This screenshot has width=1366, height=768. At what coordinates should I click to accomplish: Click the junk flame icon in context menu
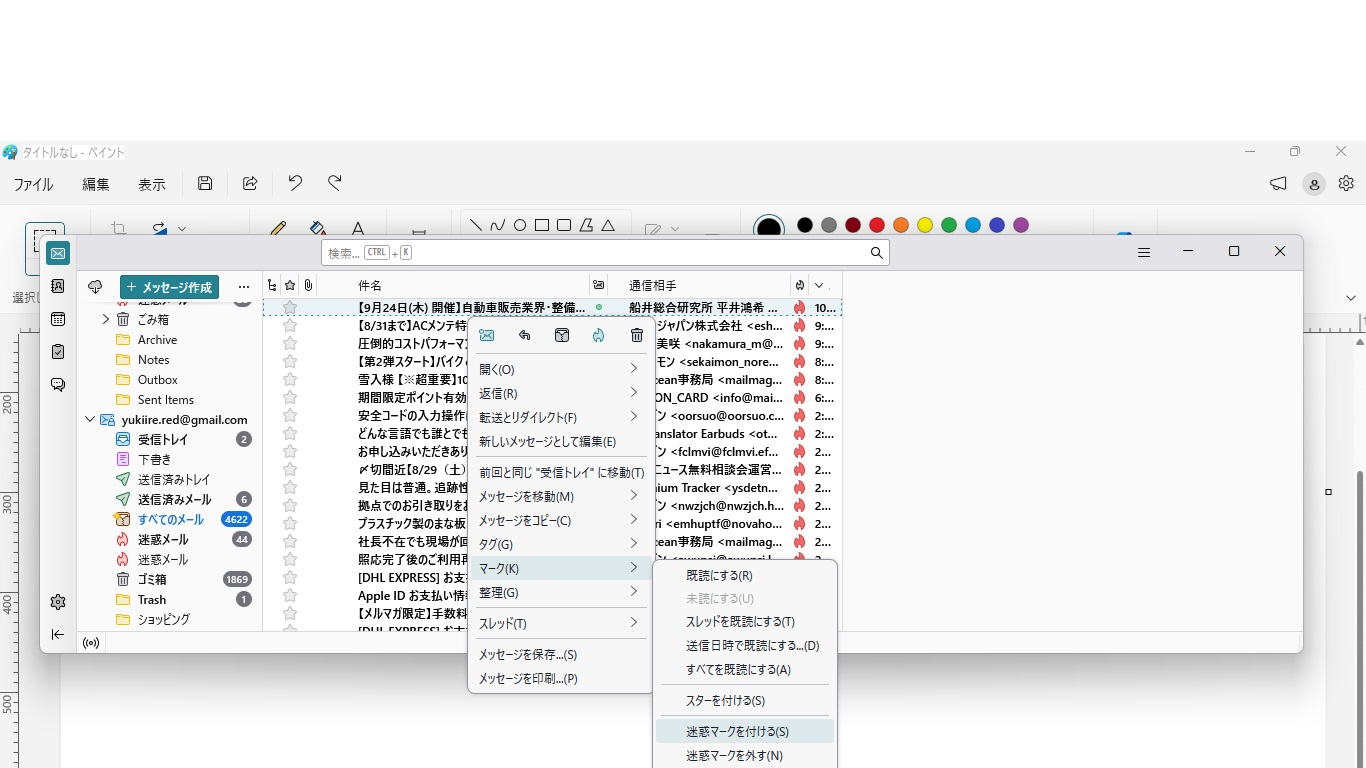click(598, 335)
